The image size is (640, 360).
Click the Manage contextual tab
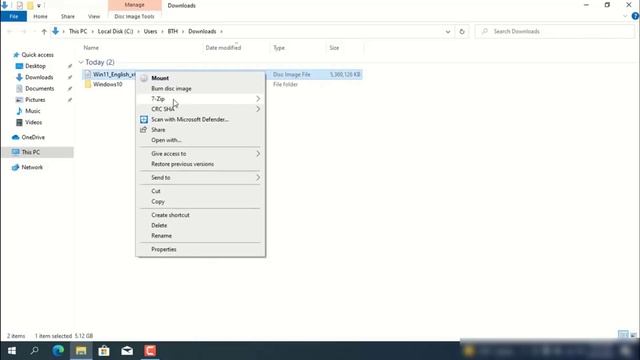click(x=135, y=5)
